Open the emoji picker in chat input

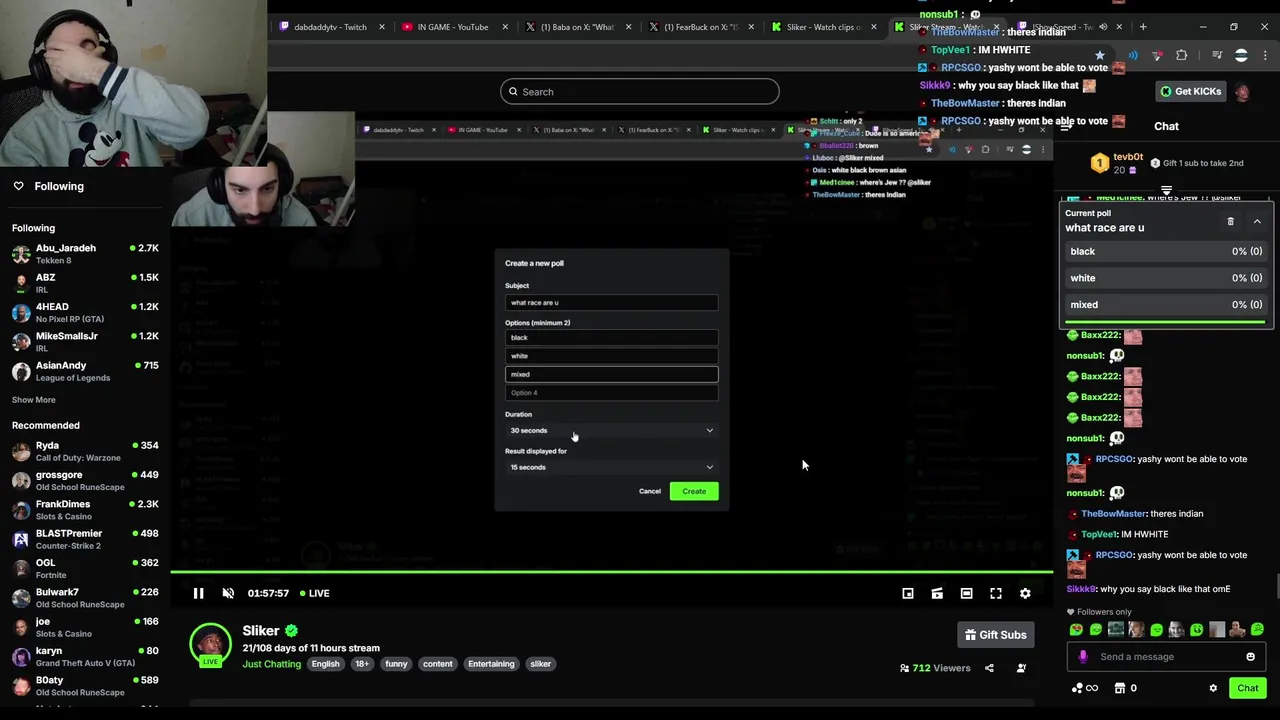point(1250,657)
